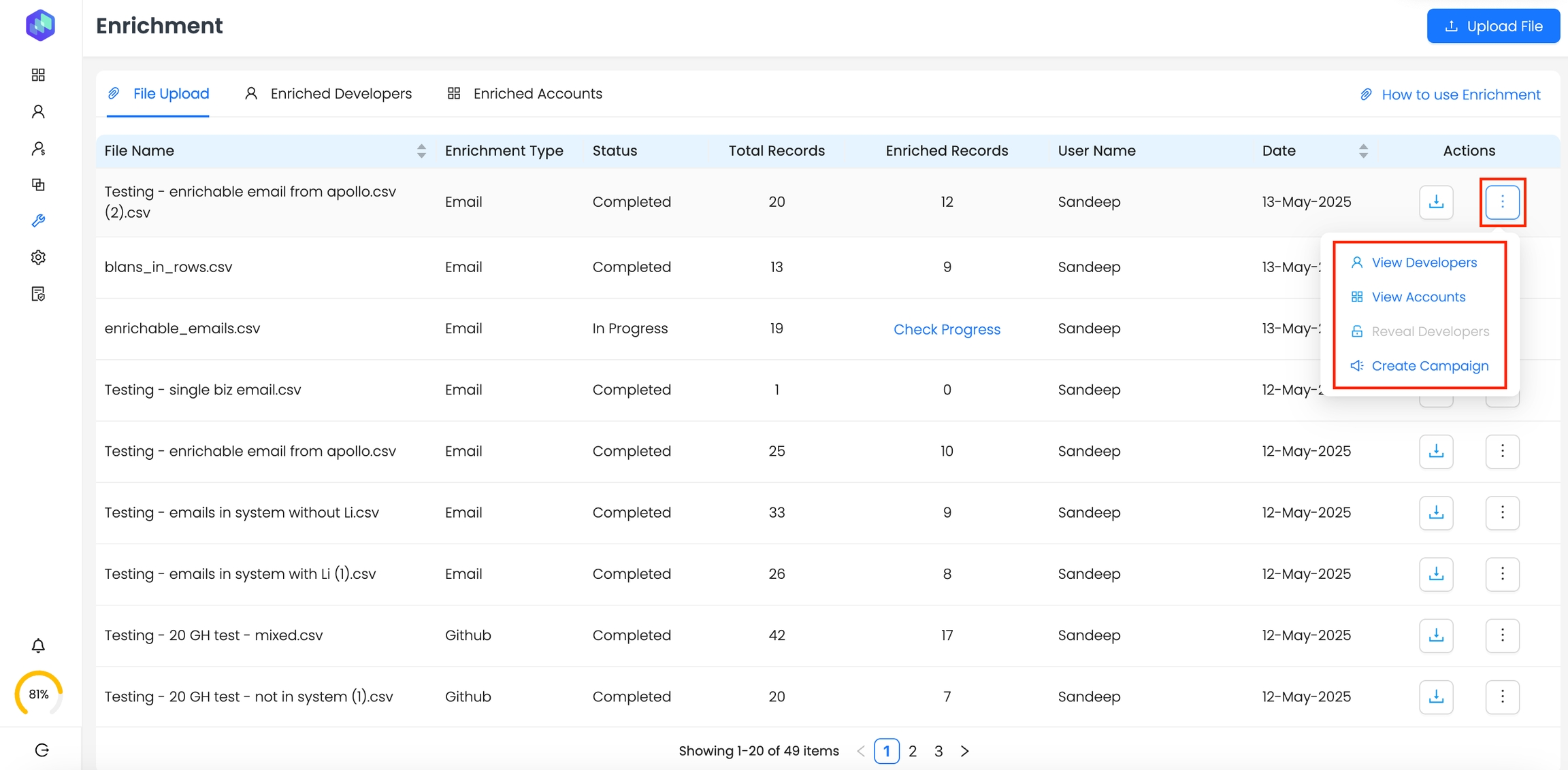Click the overlapping squares sidebar icon
Image resolution: width=1568 pixels, height=770 pixels.
tap(38, 184)
